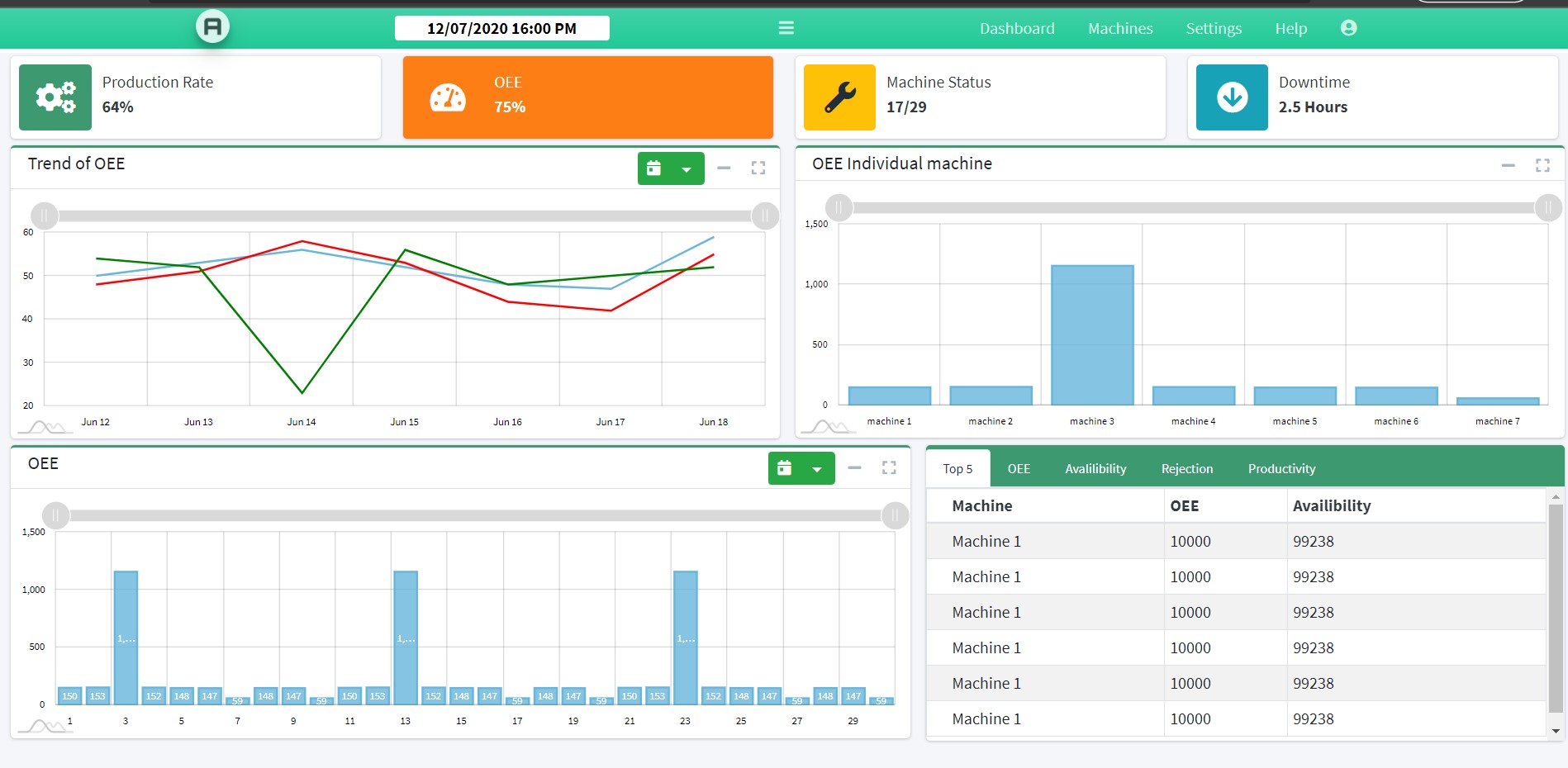Viewport: 1568px width, 768px height.
Task: Click the Downtime arrow icon
Action: (x=1232, y=97)
